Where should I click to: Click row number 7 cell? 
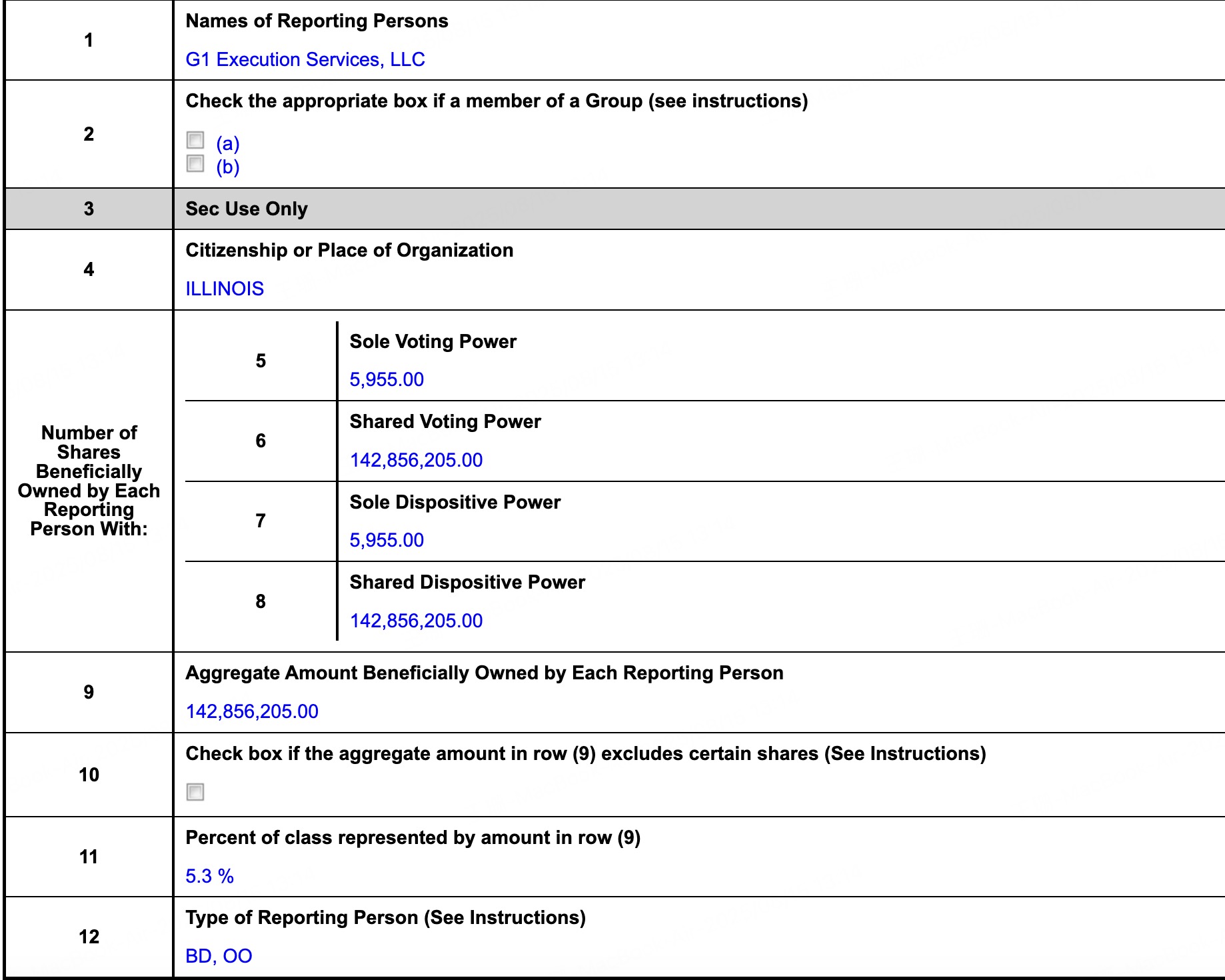click(261, 521)
